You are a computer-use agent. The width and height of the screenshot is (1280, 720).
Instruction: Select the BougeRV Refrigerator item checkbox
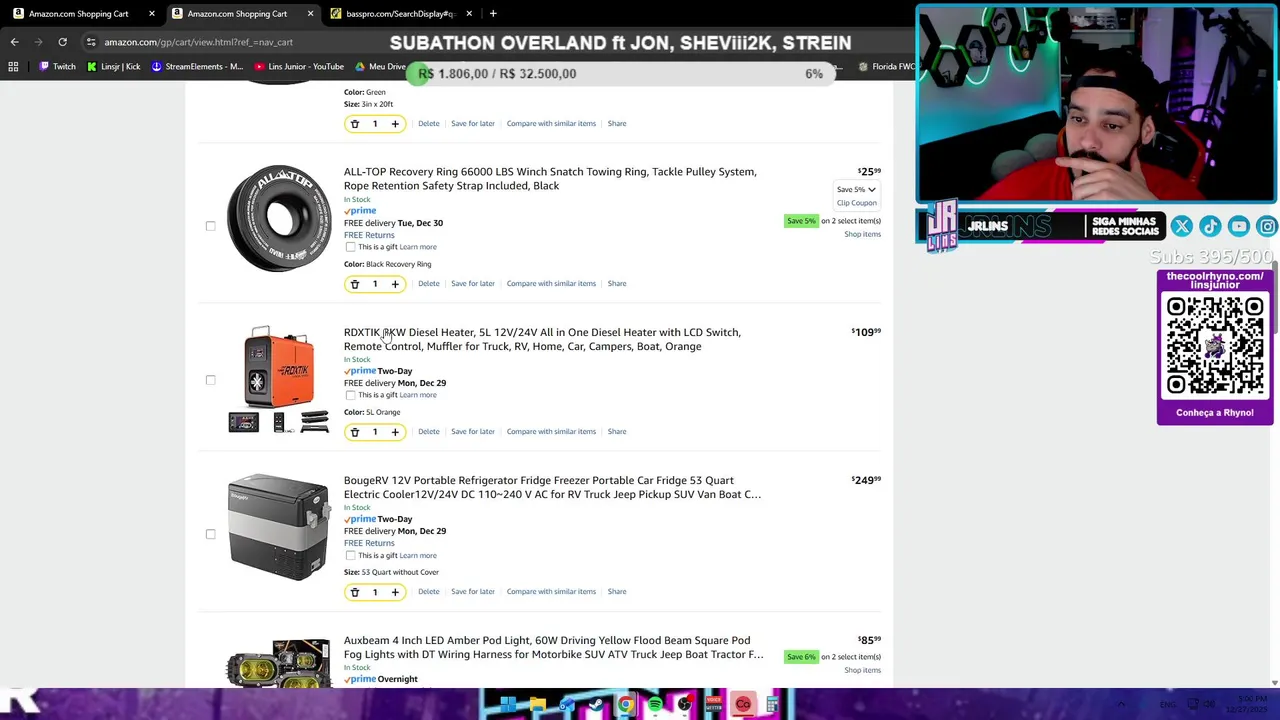[210, 534]
